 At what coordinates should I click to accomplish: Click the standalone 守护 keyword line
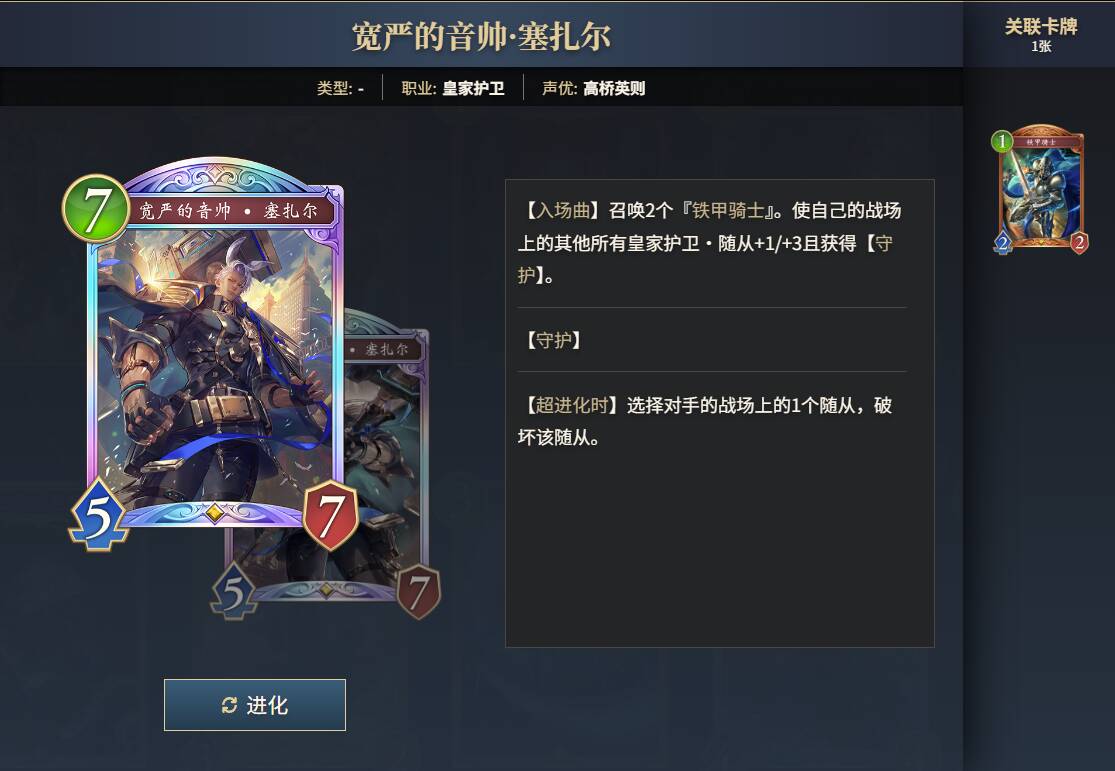tap(554, 340)
